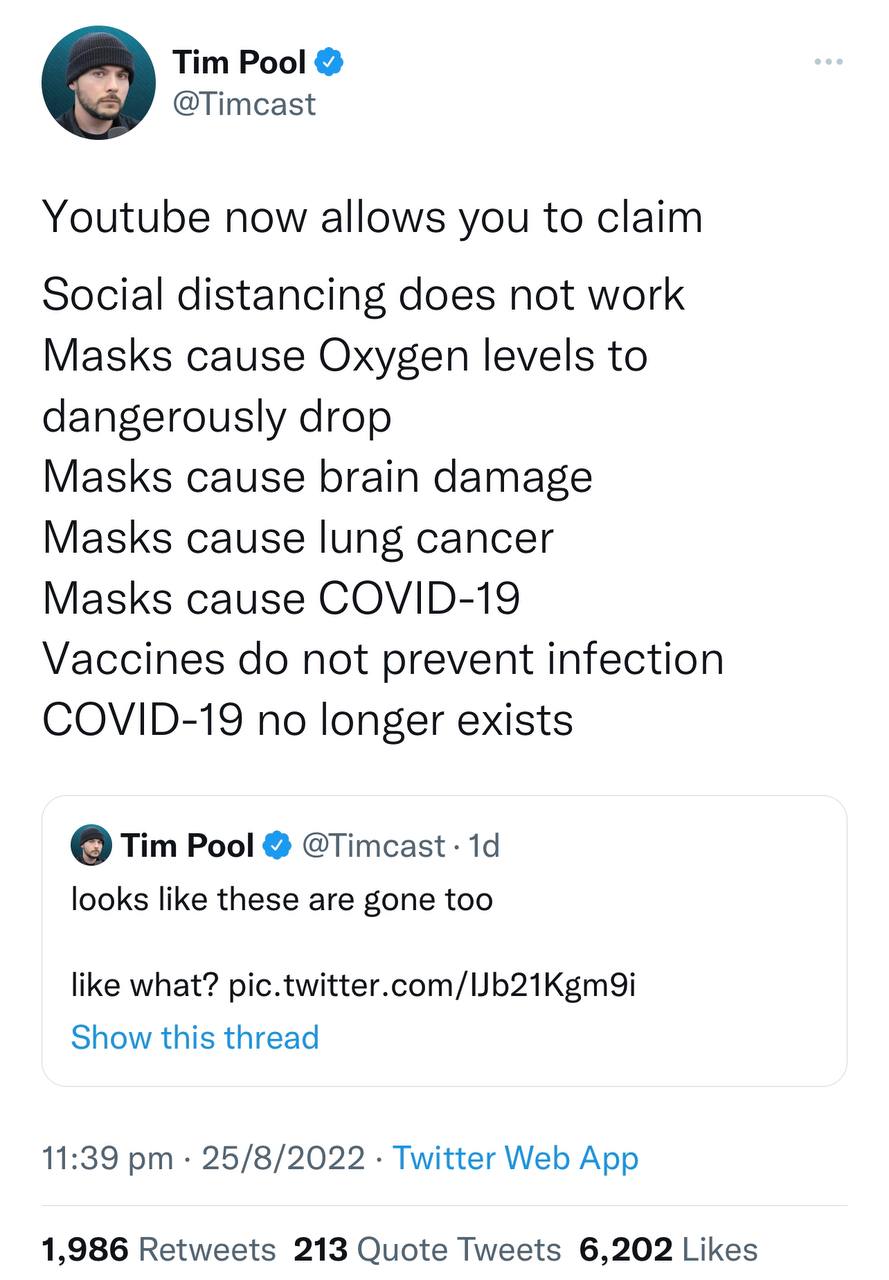Click the 25/8/2022 date

click(283, 1158)
